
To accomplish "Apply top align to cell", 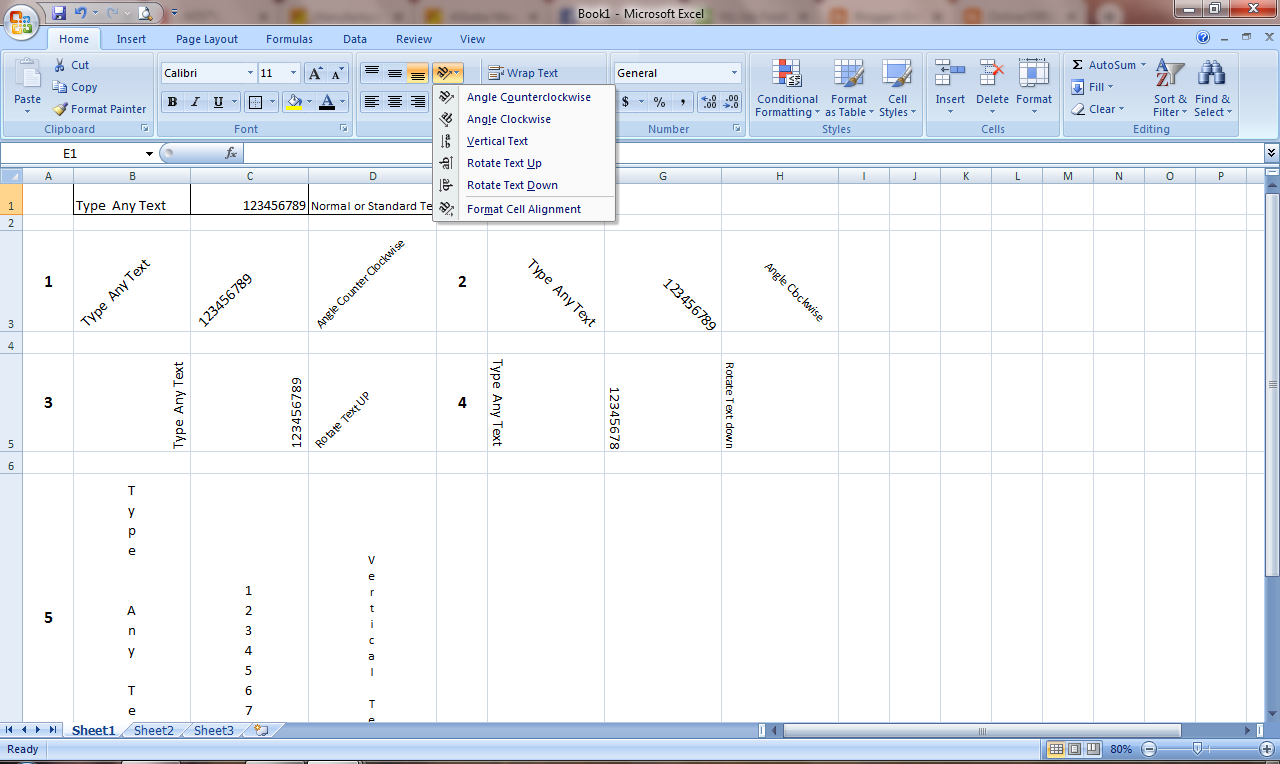I will coord(372,73).
